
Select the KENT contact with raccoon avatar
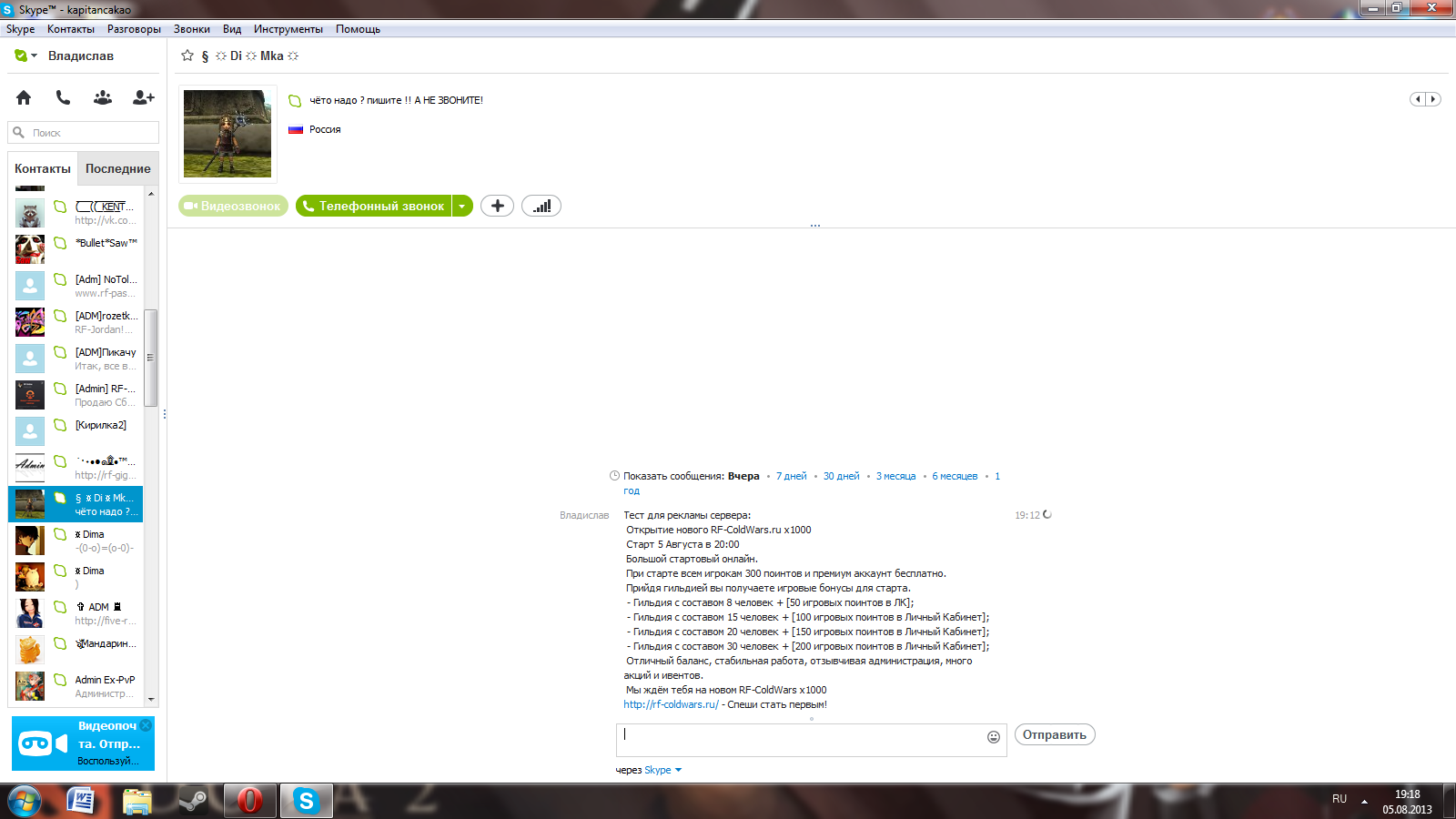pos(76,213)
